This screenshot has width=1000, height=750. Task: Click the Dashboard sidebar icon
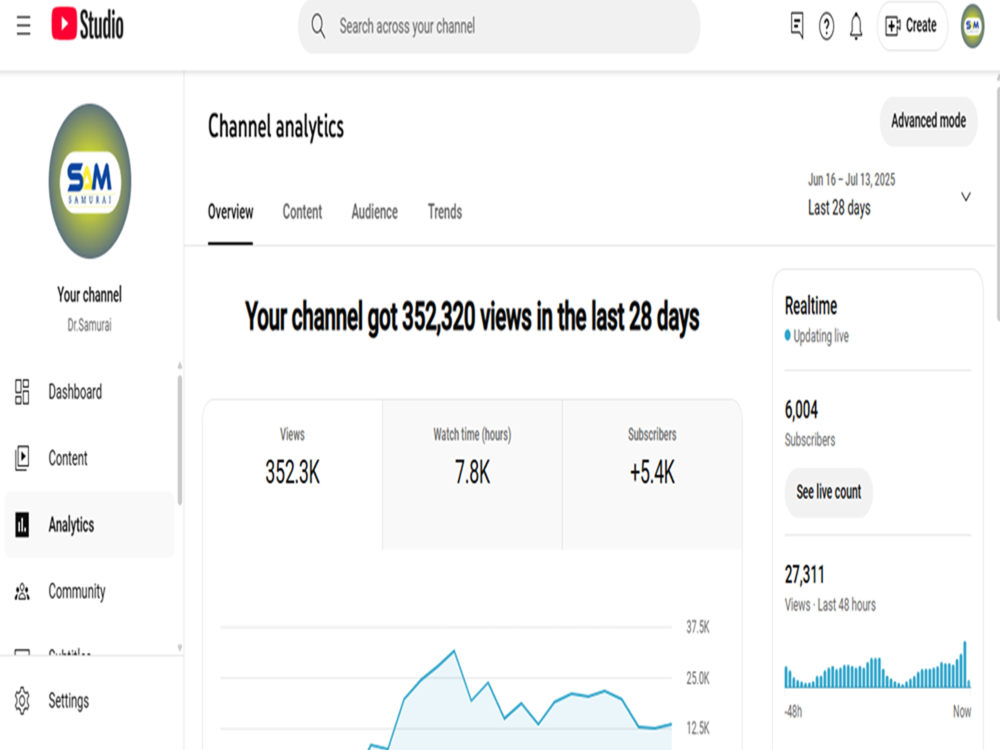22,392
